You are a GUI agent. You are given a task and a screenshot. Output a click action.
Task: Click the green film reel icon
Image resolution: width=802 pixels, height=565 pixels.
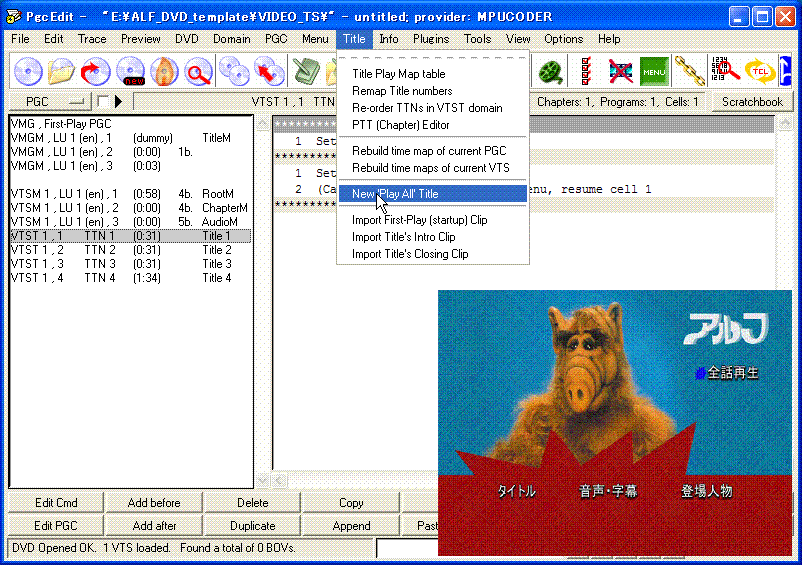(551, 71)
